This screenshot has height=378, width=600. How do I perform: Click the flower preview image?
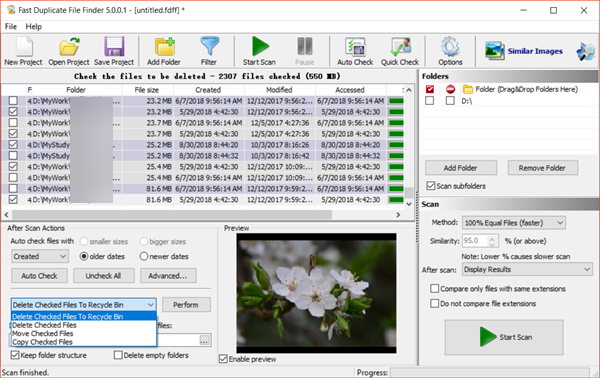point(316,293)
